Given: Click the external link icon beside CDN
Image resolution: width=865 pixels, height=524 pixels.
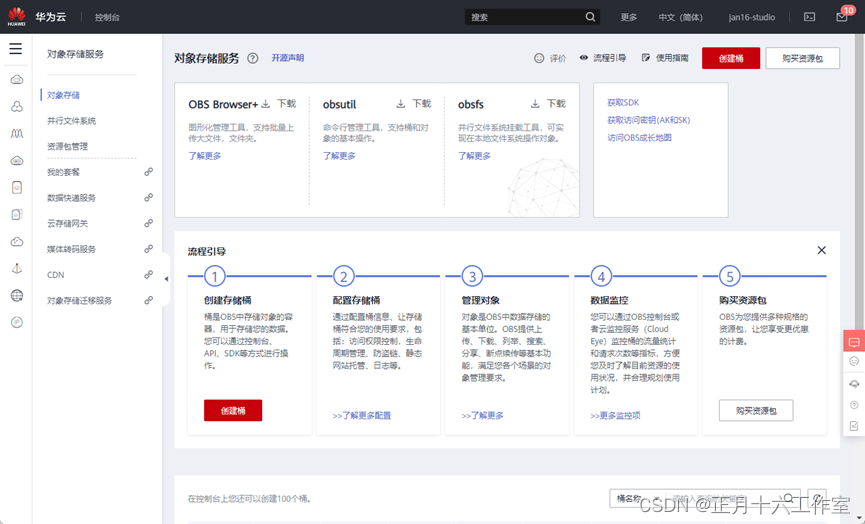Looking at the screenshot, I should [x=148, y=275].
